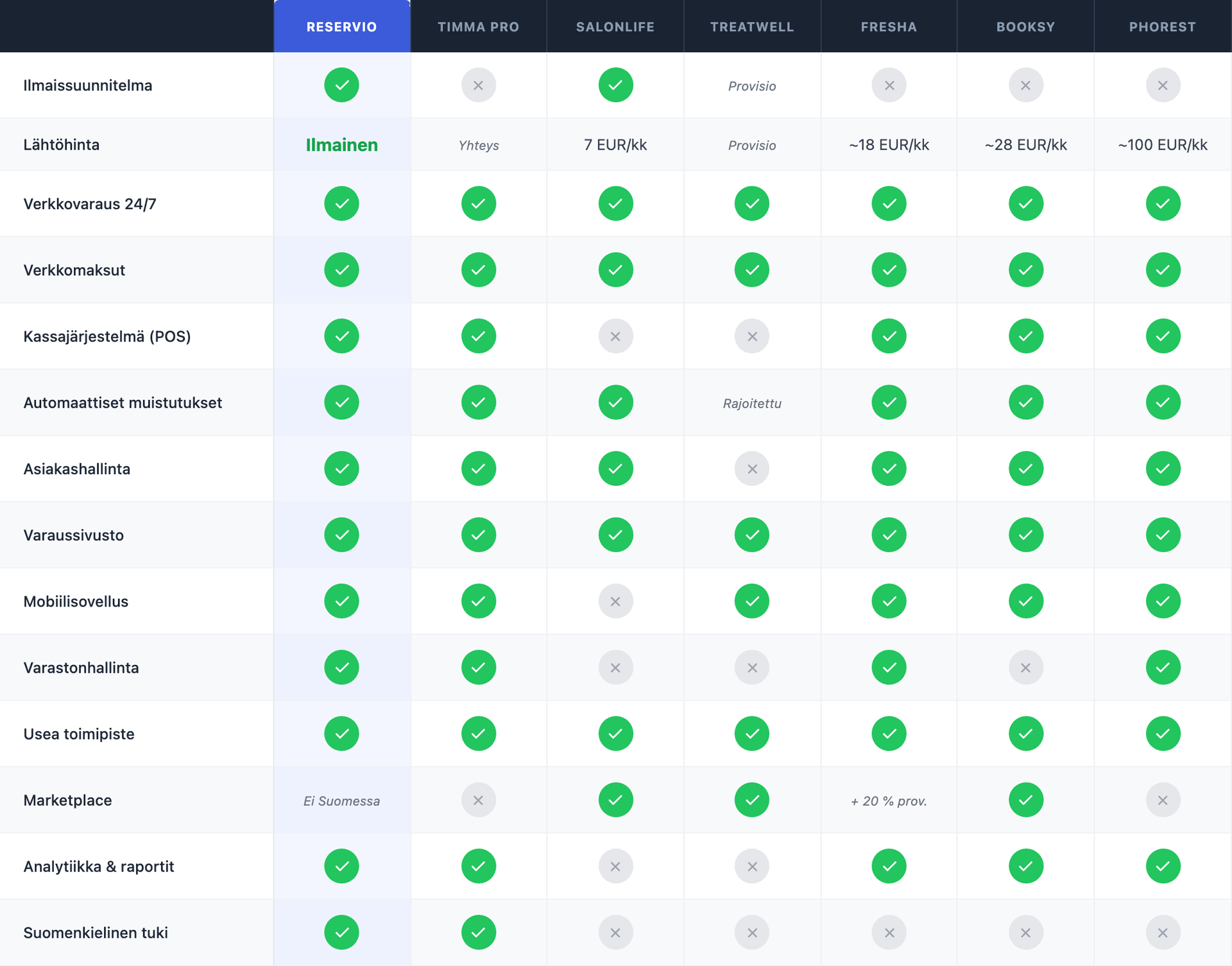Click the "Varastonhallinta" row label
The height and width of the screenshot is (966, 1232).
(x=81, y=668)
